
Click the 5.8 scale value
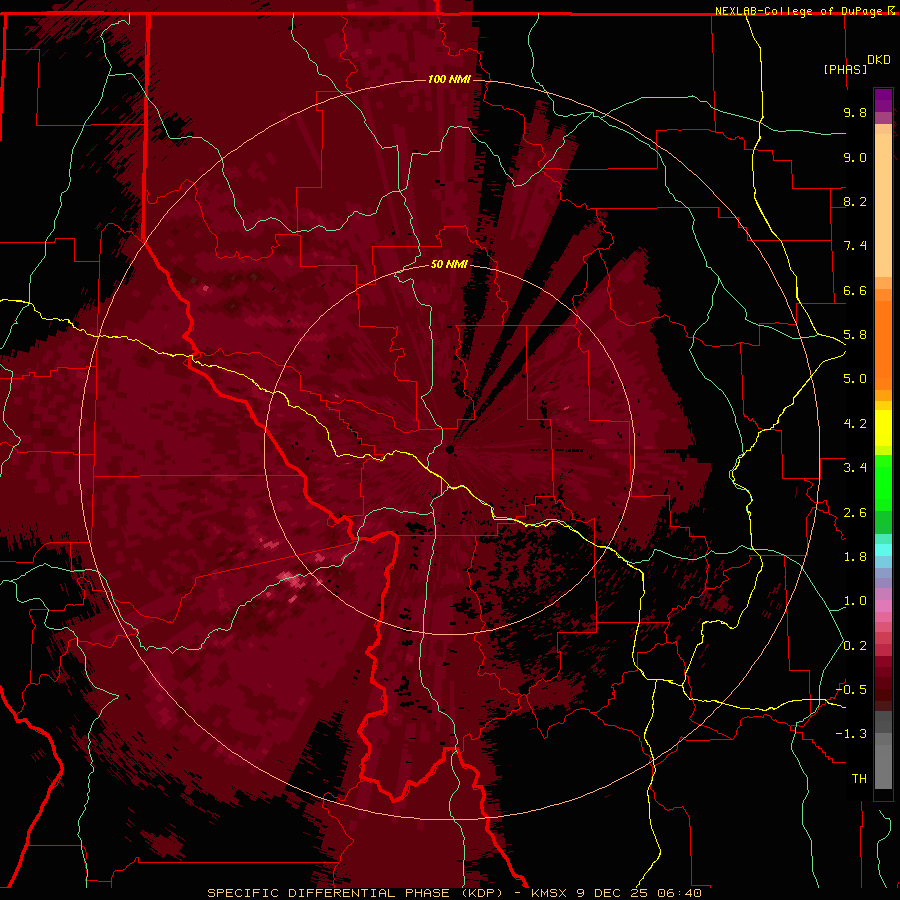(x=855, y=335)
